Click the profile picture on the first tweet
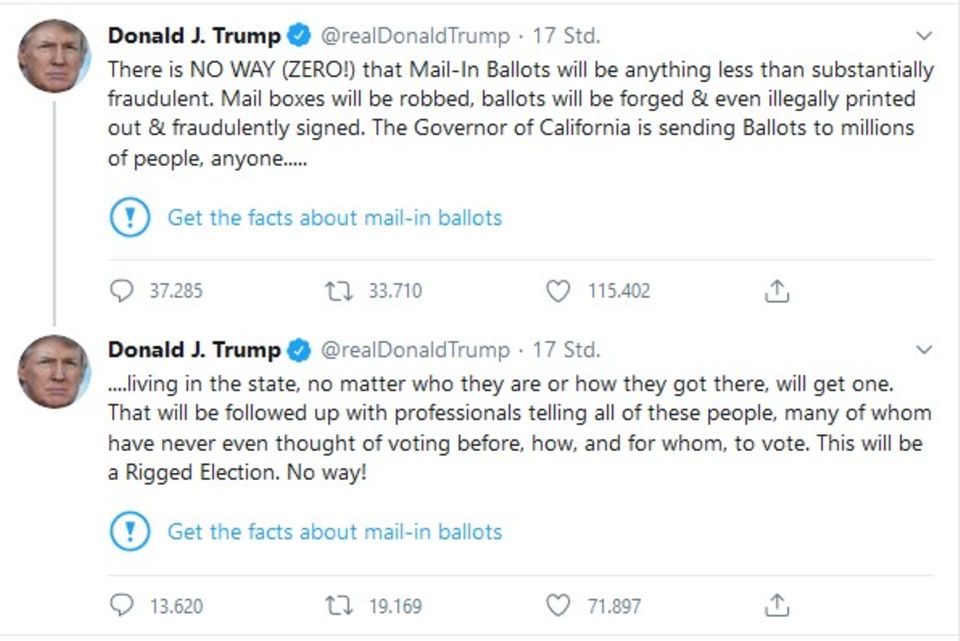This screenshot has height=641, width=960. pos(54,57)
